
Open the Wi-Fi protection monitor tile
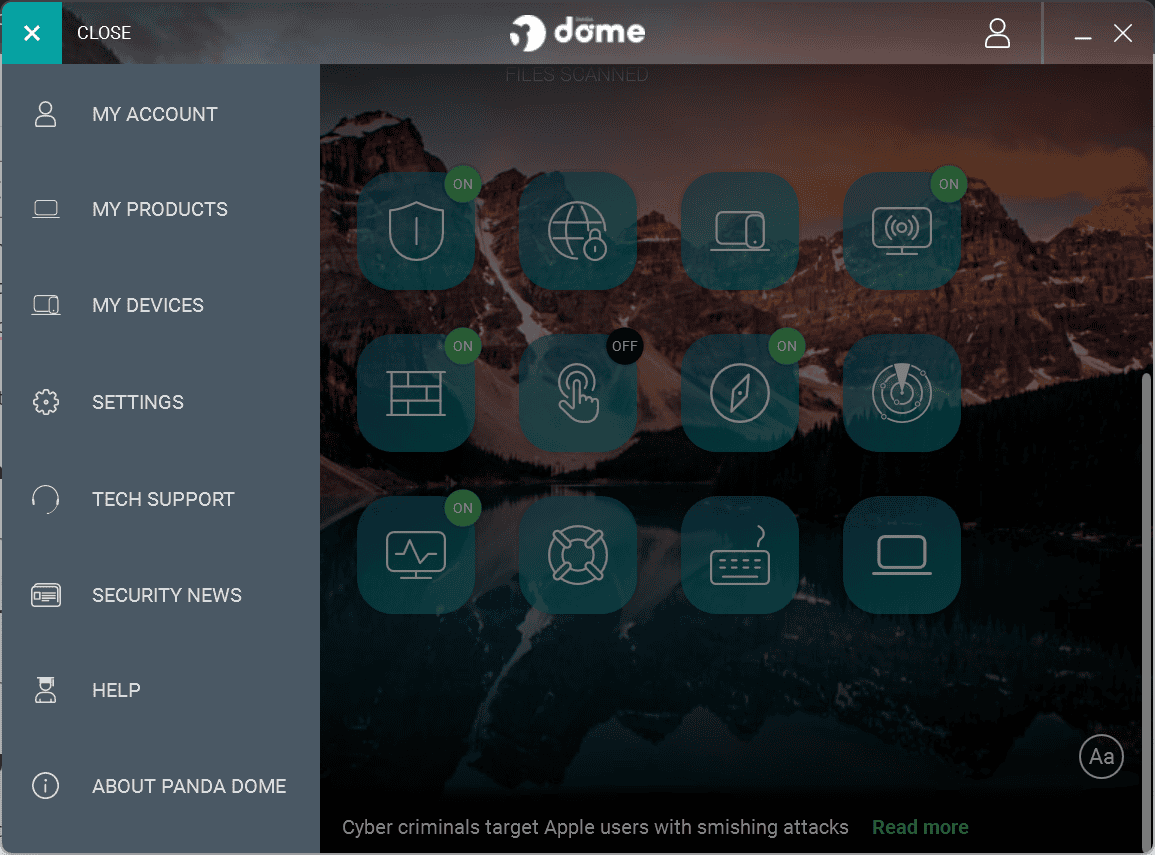click(902, 231)
